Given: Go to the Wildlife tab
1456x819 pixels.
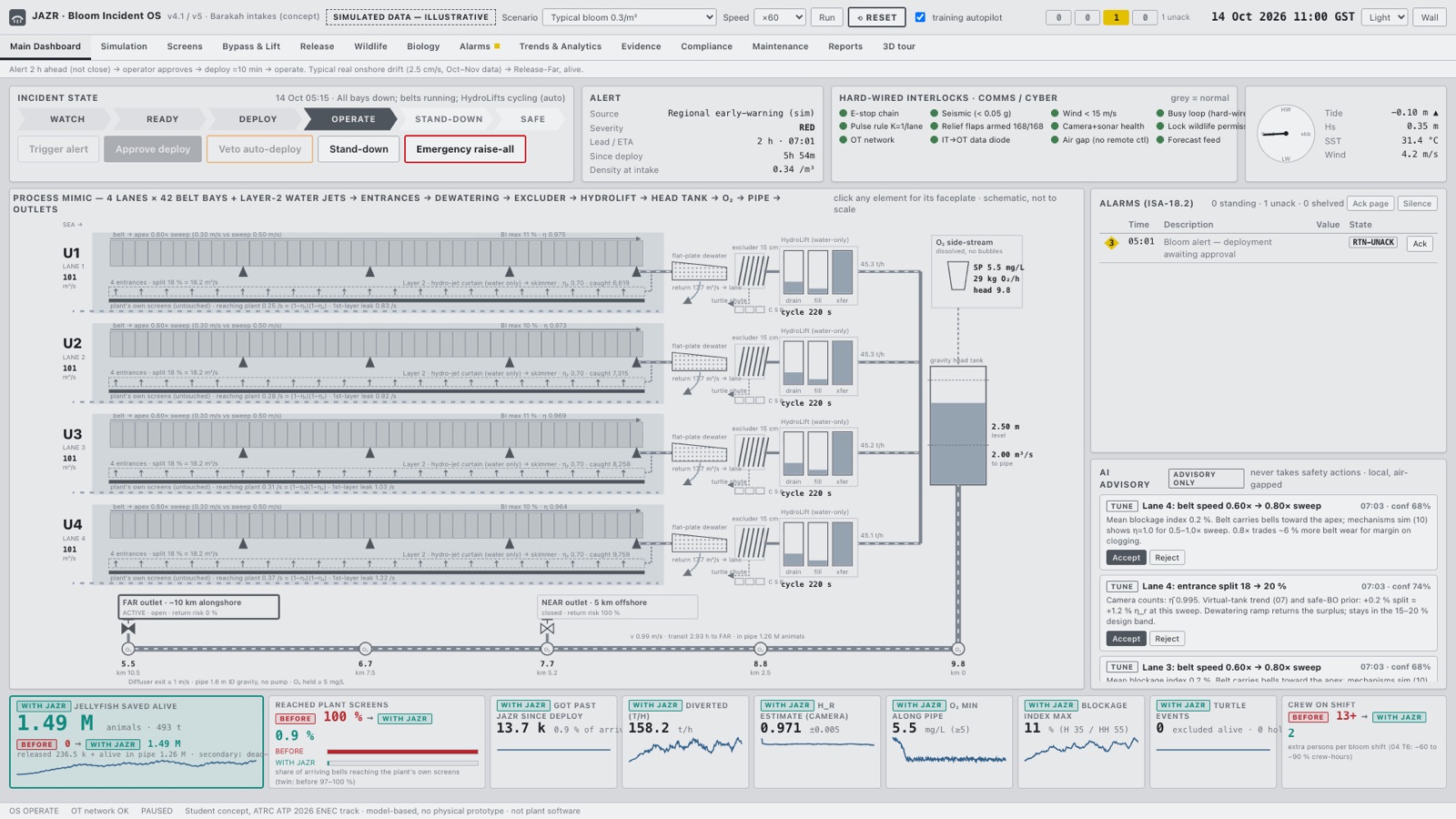Looking at the screenshot, I should [x=370, y=46].
